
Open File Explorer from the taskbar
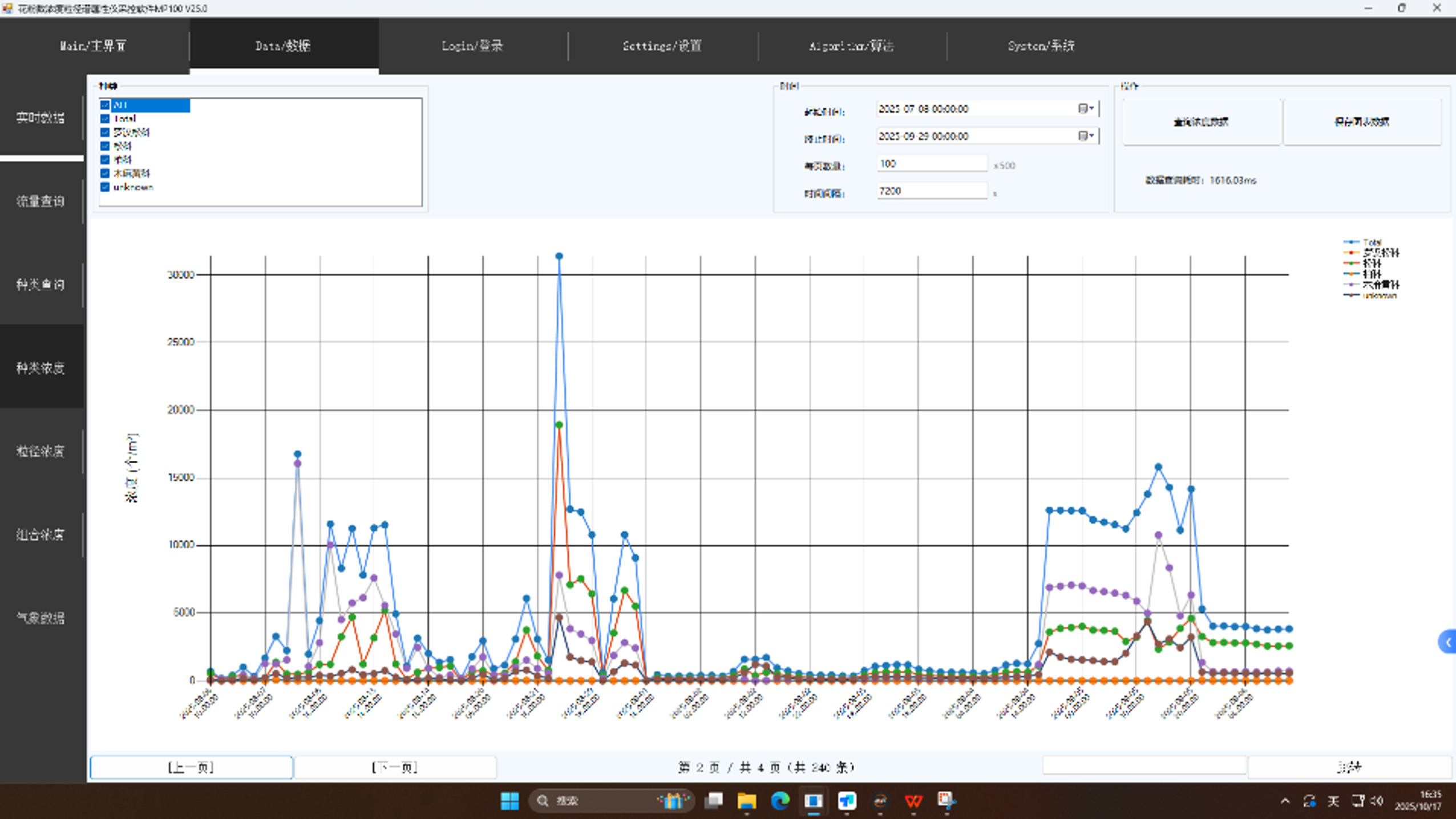pos(746,801)
